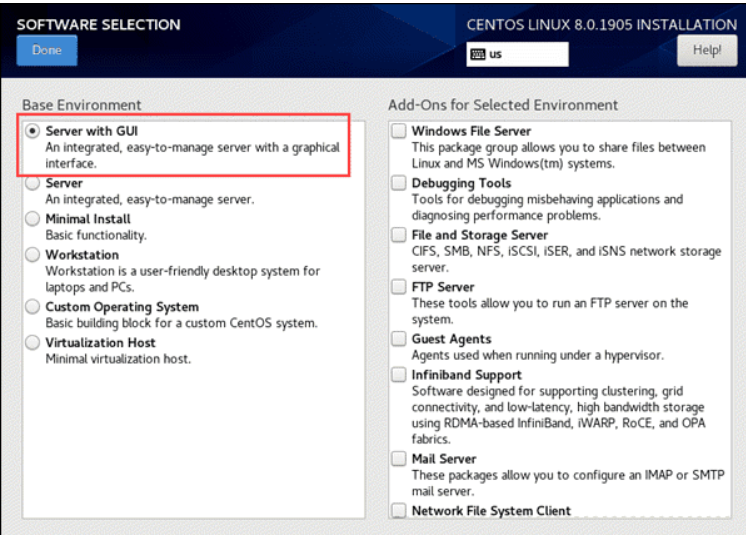Tick the Infiniband Support checkbox
The height and width of the screenshot is (535, 746).
[x=399, y=375]
